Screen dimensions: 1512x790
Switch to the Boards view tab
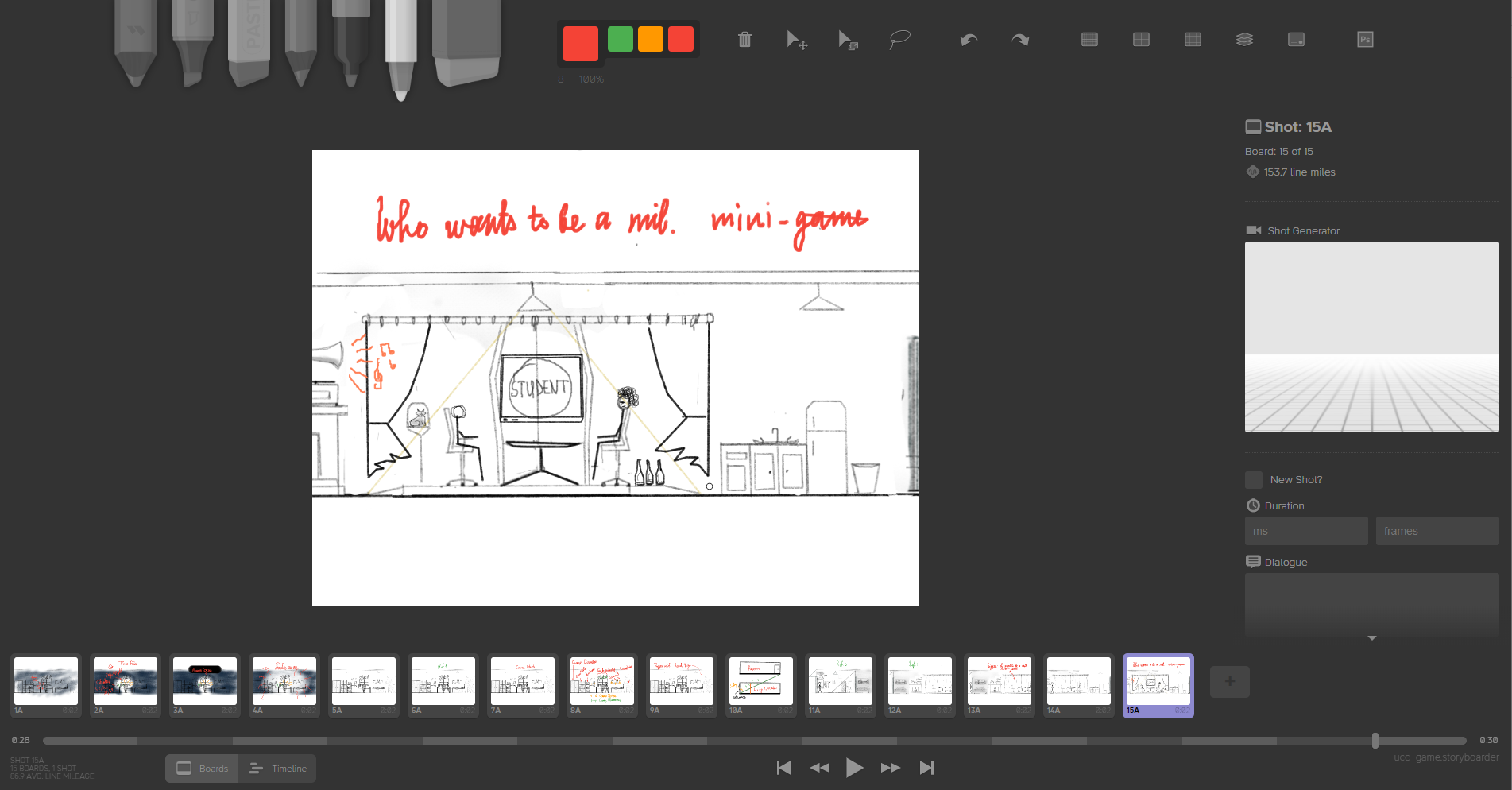point(202,769)
